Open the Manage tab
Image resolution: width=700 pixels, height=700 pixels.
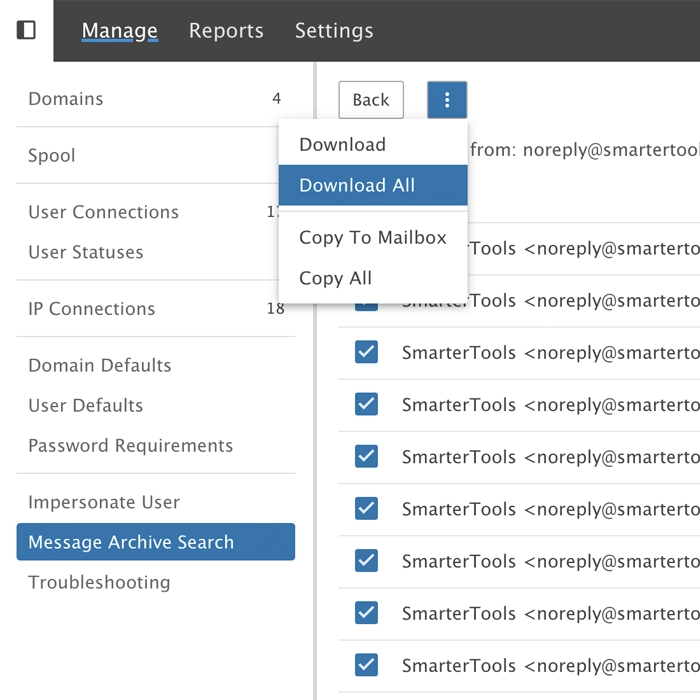pos(120,31)
